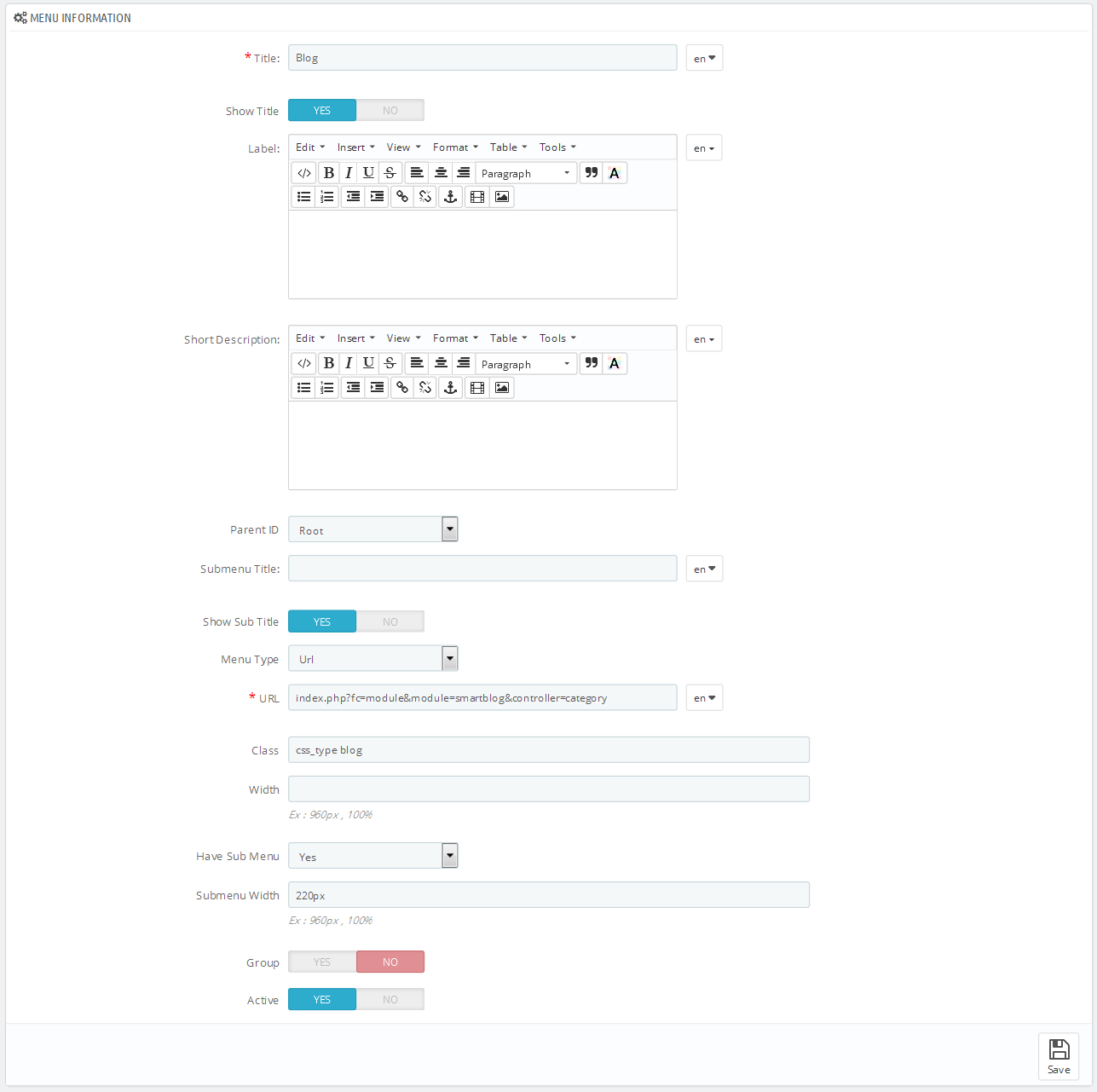
Task: Open the Title language selector
Action: (x=705, y=58)
